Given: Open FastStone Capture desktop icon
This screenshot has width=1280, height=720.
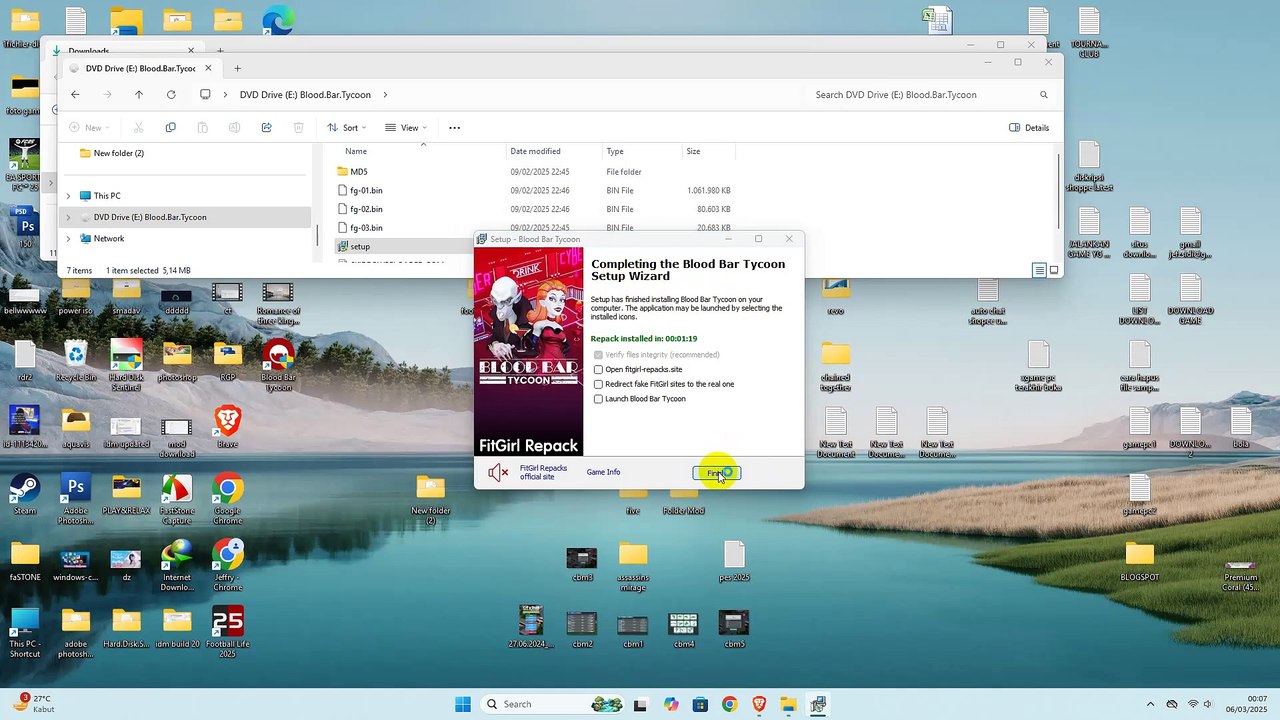Looking at the screenshot, I should [x=177, y=499].
